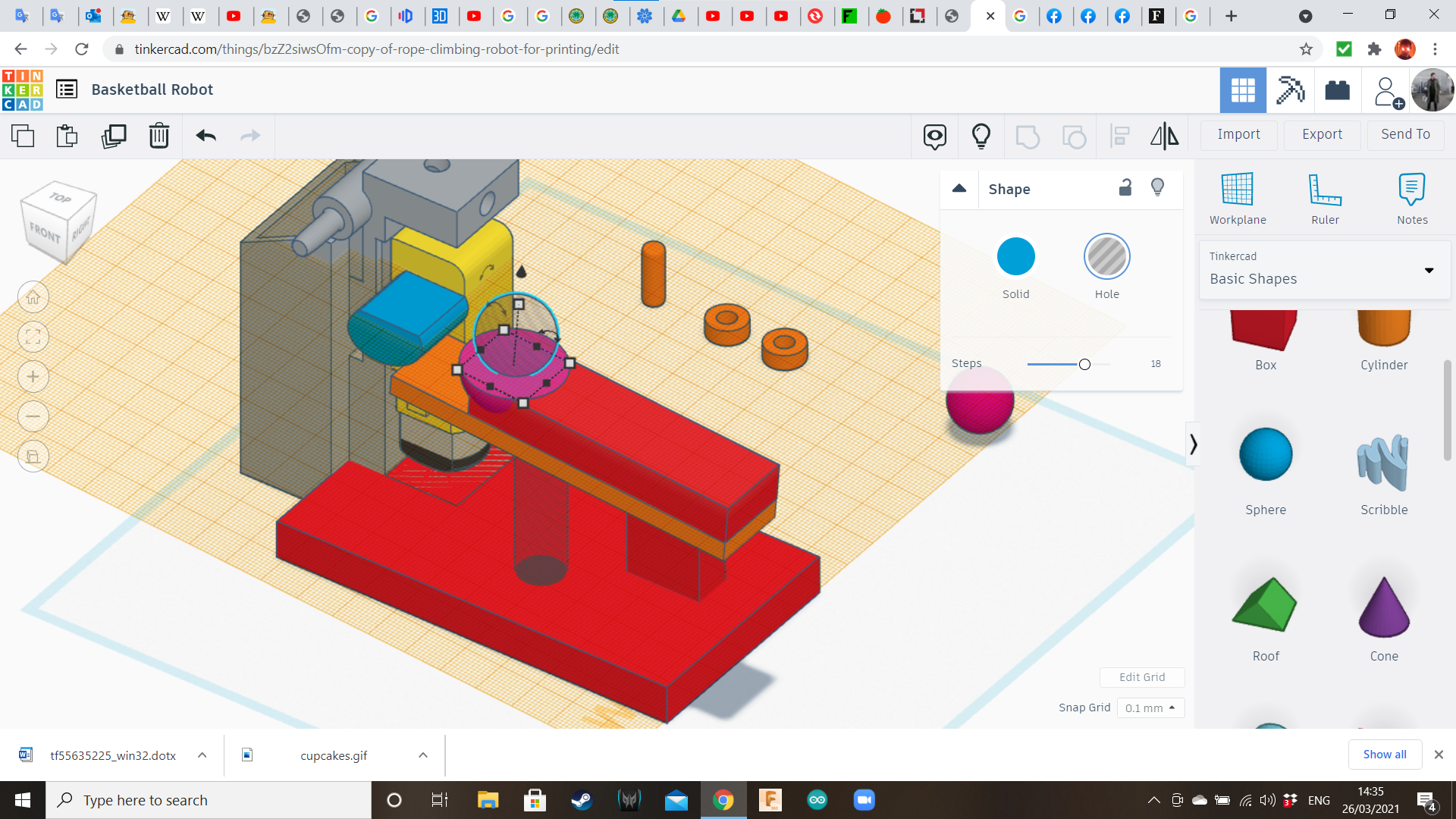Collapse the Shape panel
The height and width of the screenshot is (819, 1456).
tap(959, 189)
